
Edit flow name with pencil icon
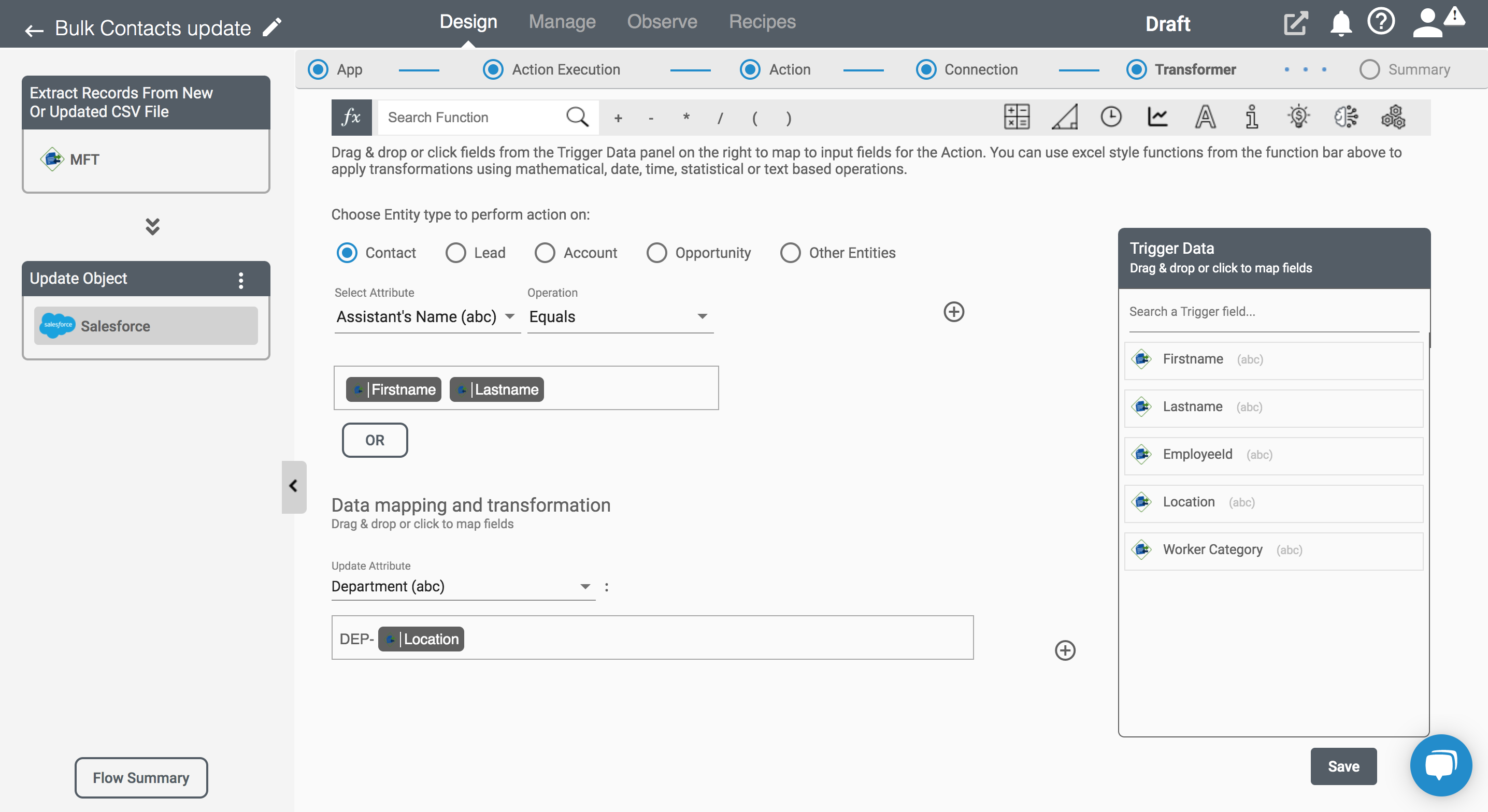click(272, 27)
